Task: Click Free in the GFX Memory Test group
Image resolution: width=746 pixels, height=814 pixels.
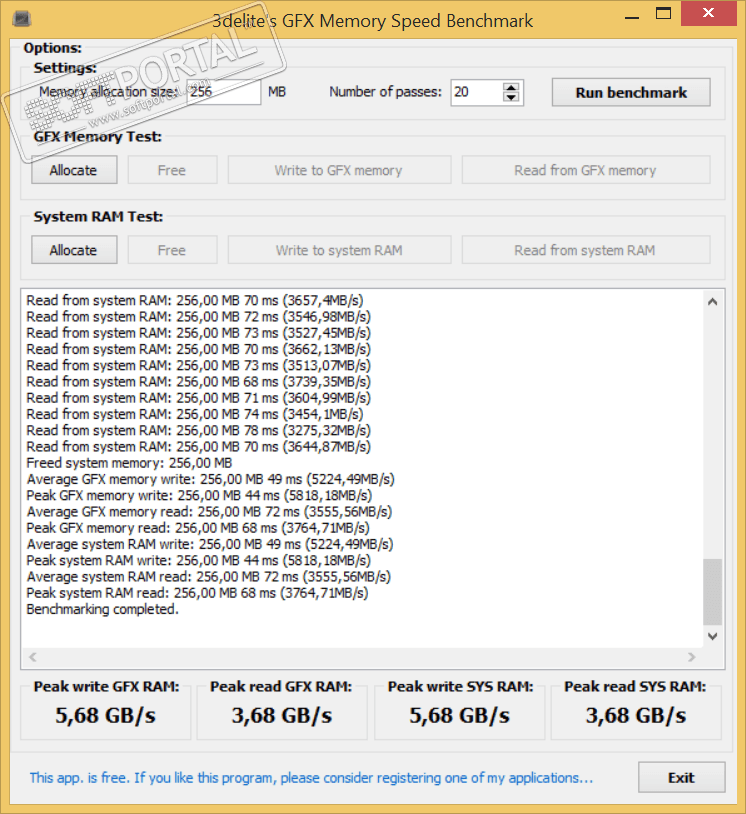Action: [172, 170]
